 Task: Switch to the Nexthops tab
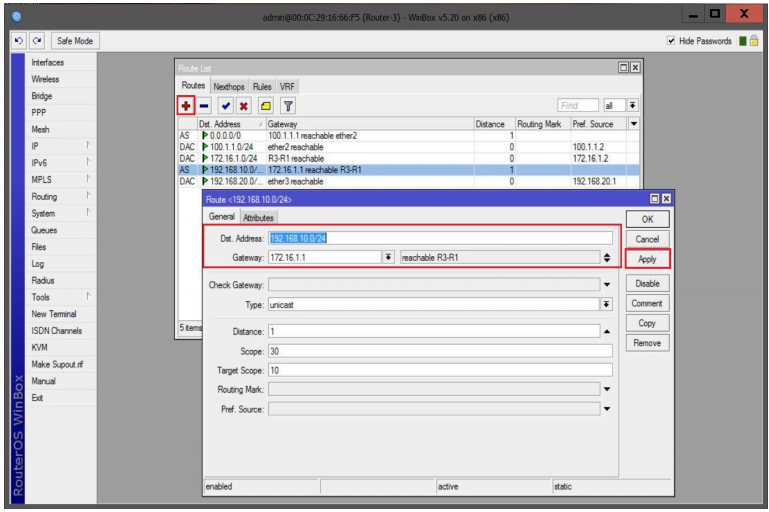point(227,86)
